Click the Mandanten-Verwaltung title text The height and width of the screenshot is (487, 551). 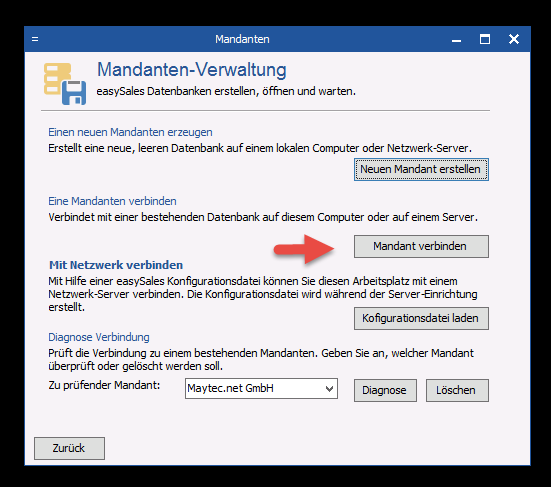(192, 70)
